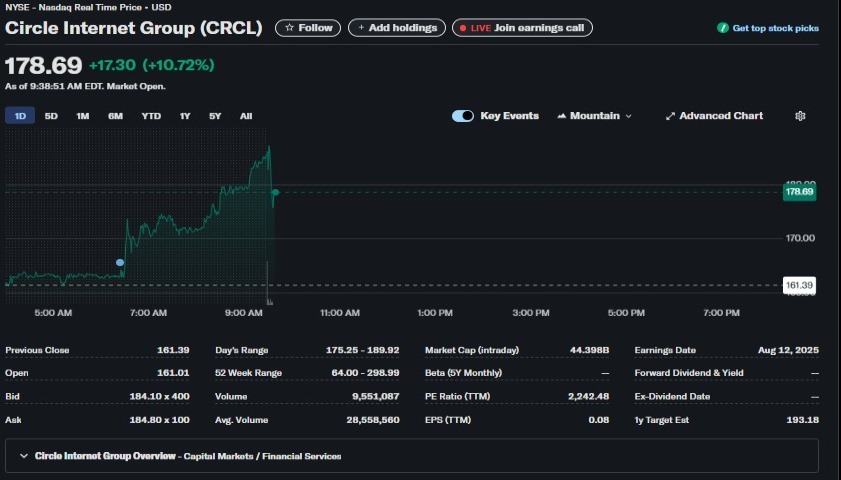Click the Beta (5Y Monthly) label

463,373
